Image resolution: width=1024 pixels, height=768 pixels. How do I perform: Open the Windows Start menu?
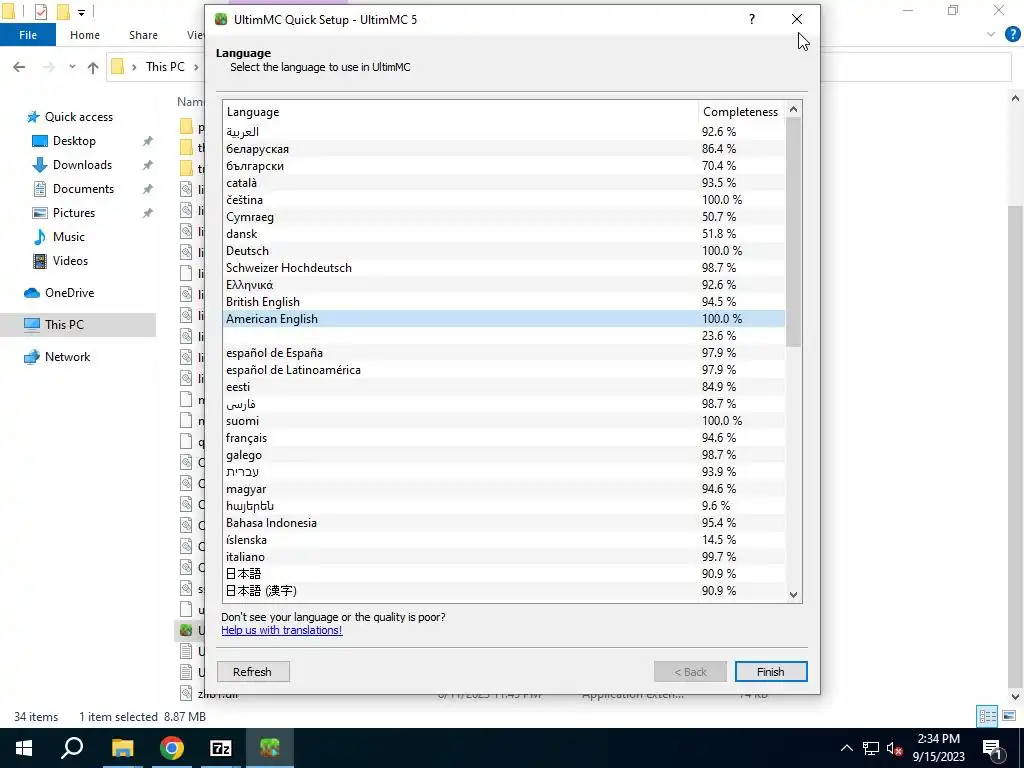(x=24, y=748)
